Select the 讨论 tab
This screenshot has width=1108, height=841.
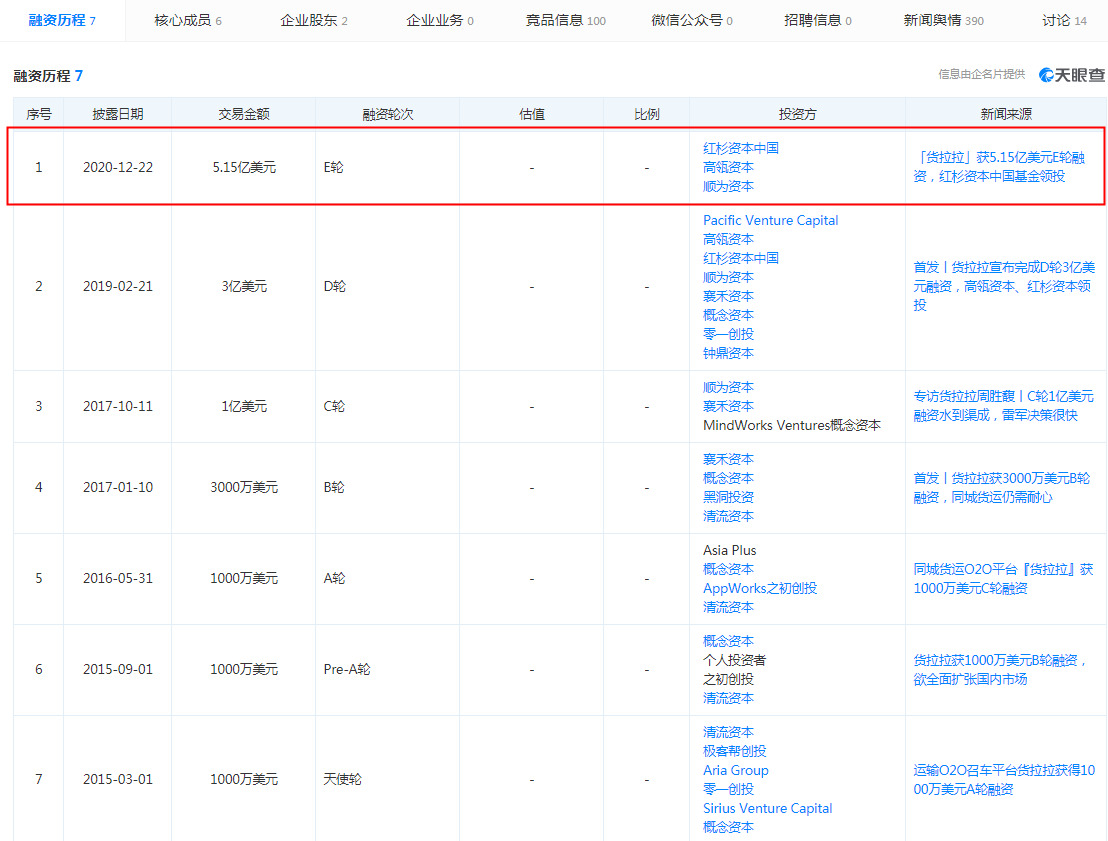point(1064,20)
